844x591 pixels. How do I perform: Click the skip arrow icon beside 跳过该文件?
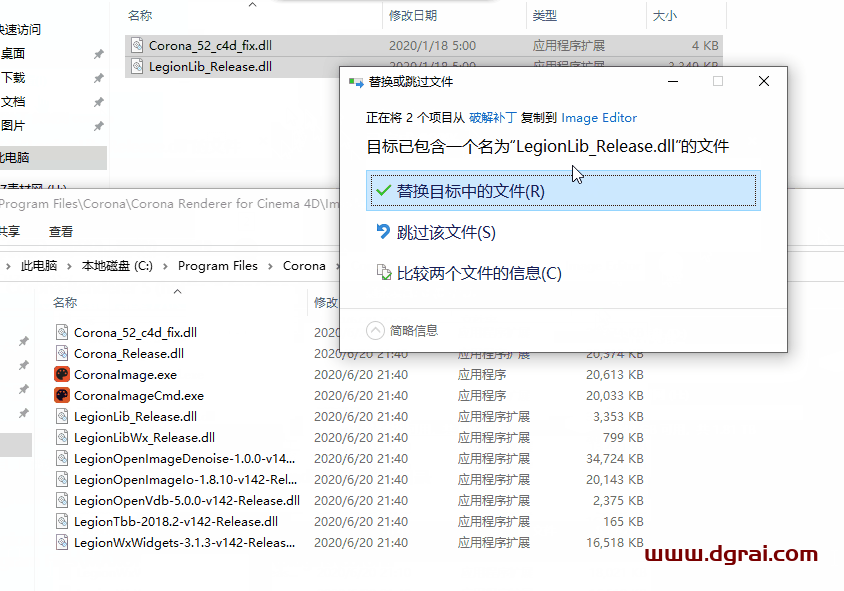[382, 232]
